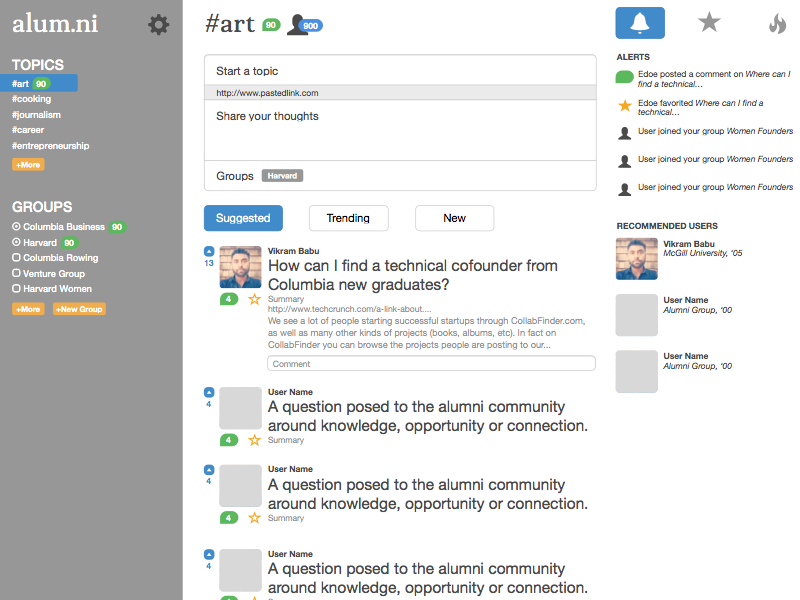This screenshot has width=800, height=600.
Task: Open the alerts bell tab
Action: 640,23
